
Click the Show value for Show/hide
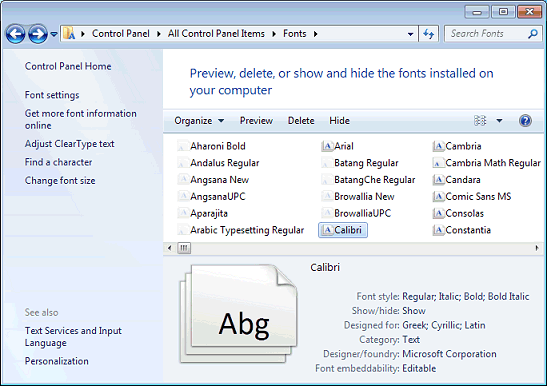414,311
